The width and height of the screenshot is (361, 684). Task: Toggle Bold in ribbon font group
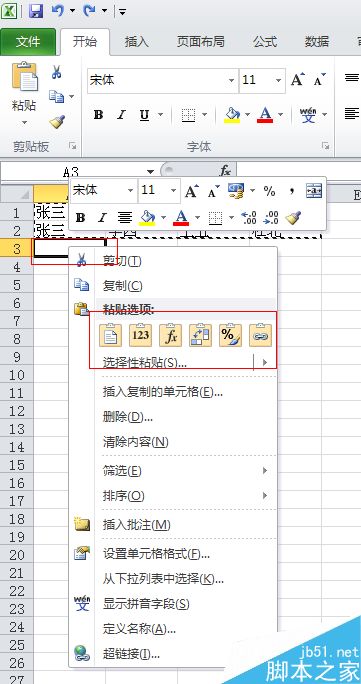[x=99, y=115]
